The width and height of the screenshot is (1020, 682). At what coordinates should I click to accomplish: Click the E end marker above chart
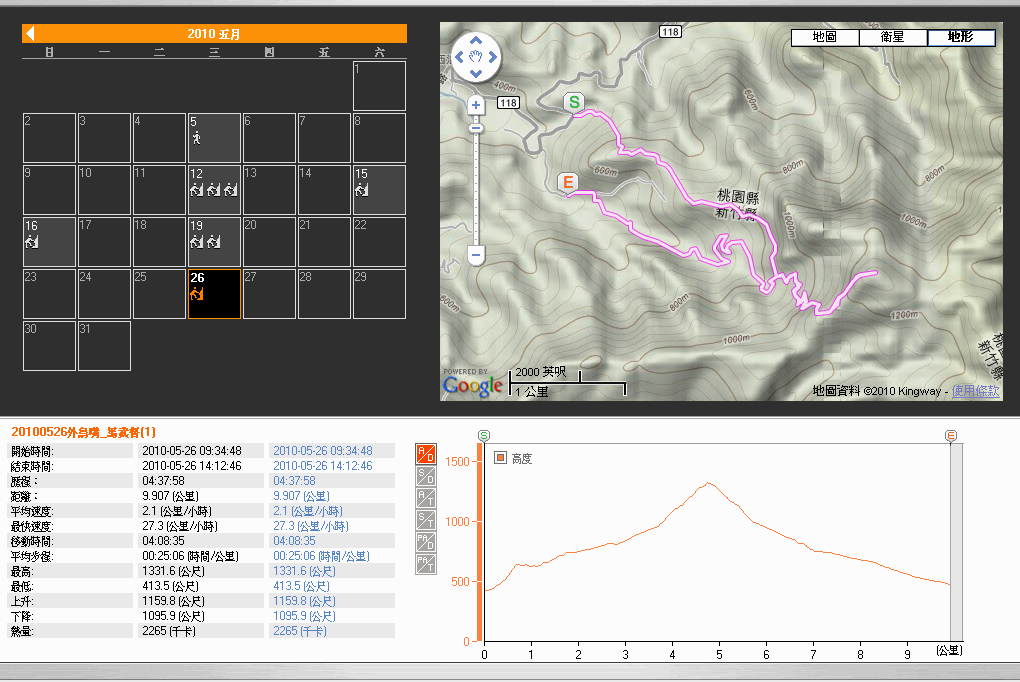950,435
